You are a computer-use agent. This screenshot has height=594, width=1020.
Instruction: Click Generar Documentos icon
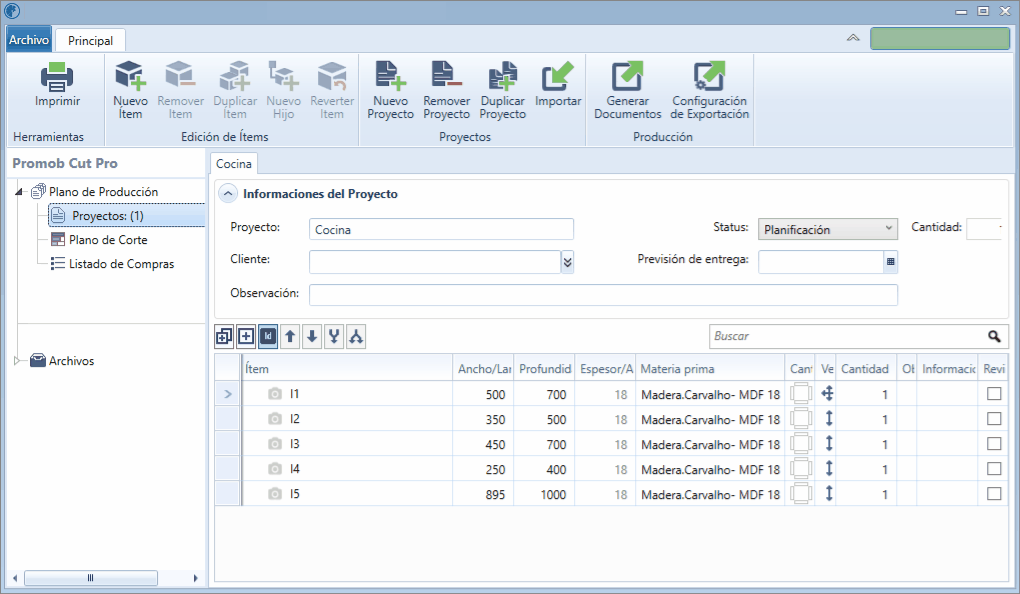[x=627, y=75]
